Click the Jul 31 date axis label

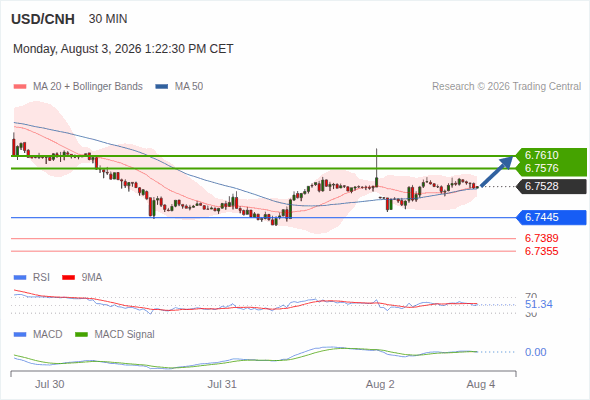(222, 384)
